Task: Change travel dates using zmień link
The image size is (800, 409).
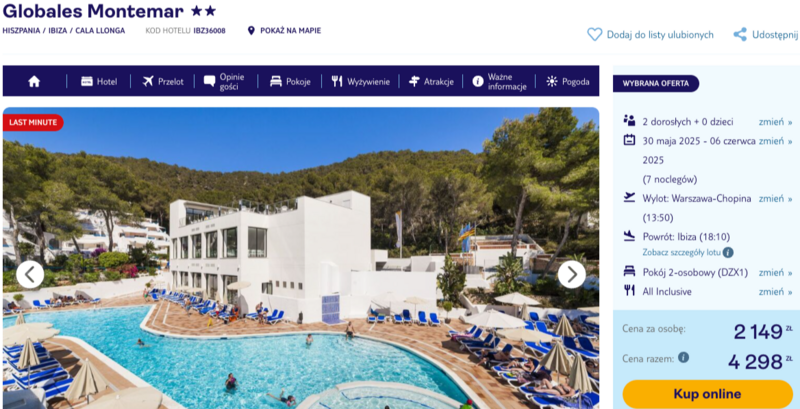Action: 775,141
